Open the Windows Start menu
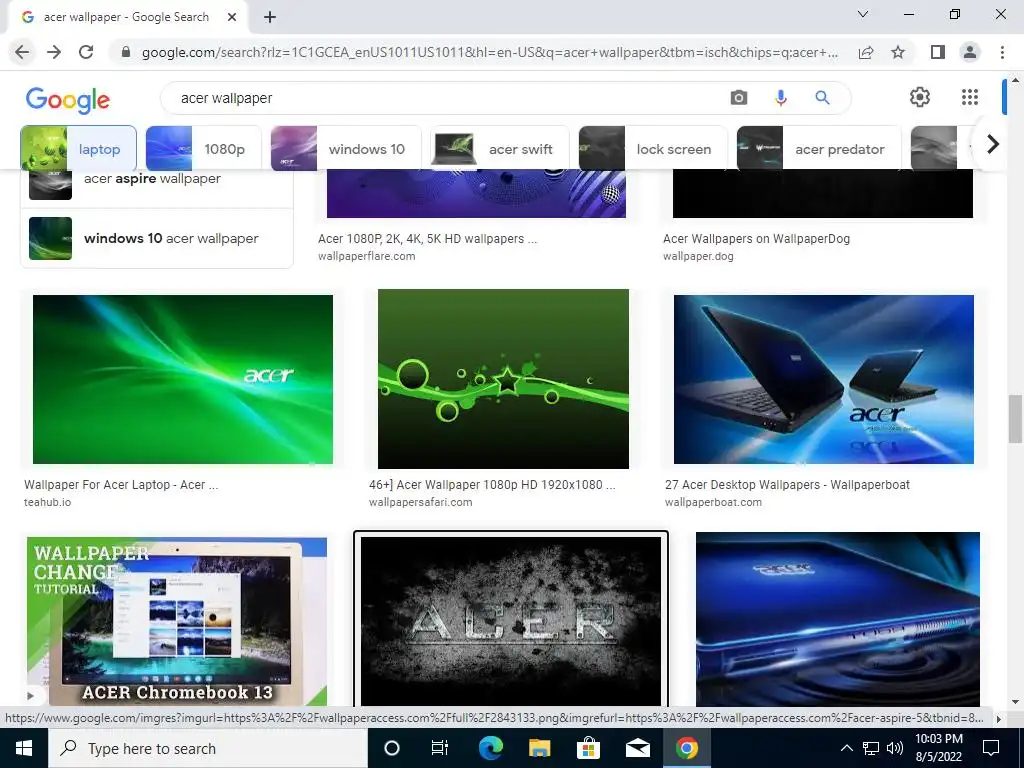1024x768 pixels. pyautogui.click(x=24, y=748)
